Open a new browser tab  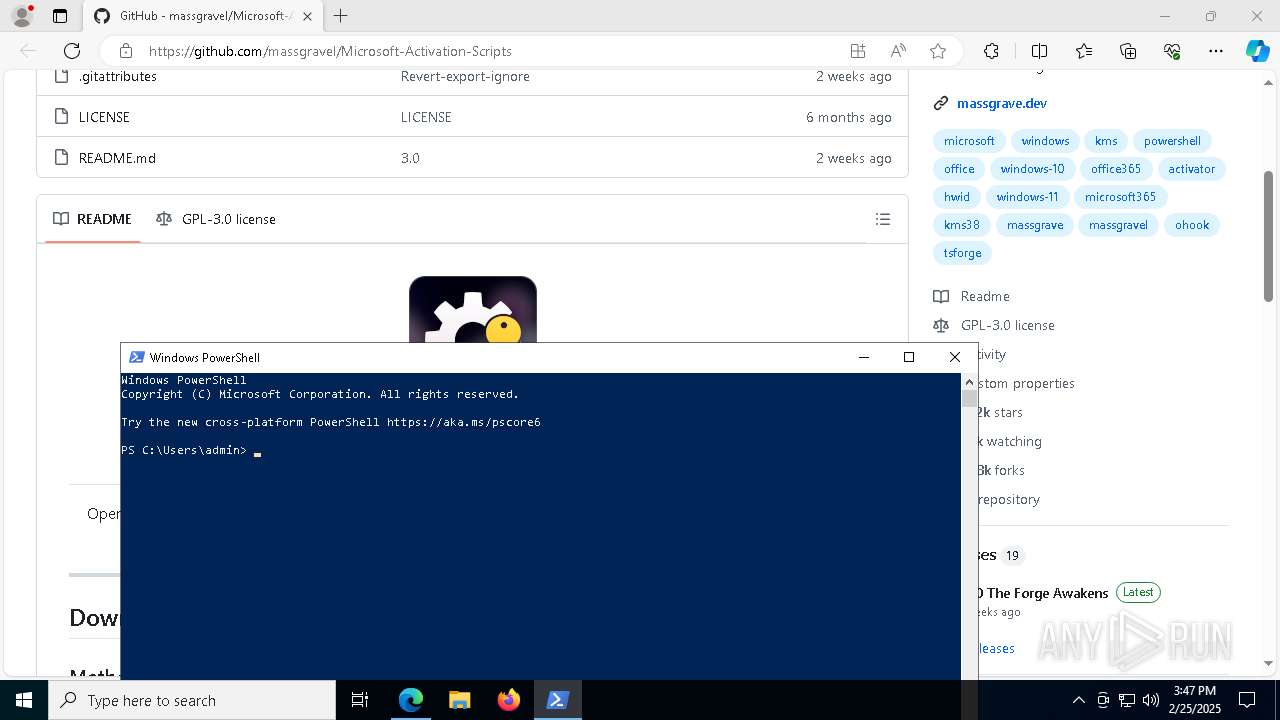click(x=340, y=16)
